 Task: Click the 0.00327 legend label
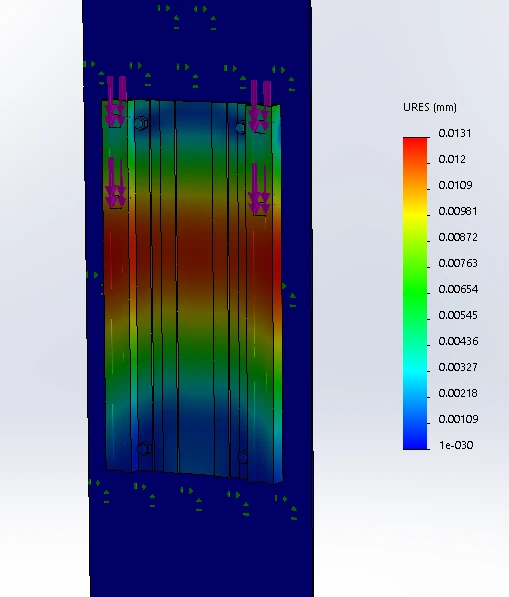458,367
